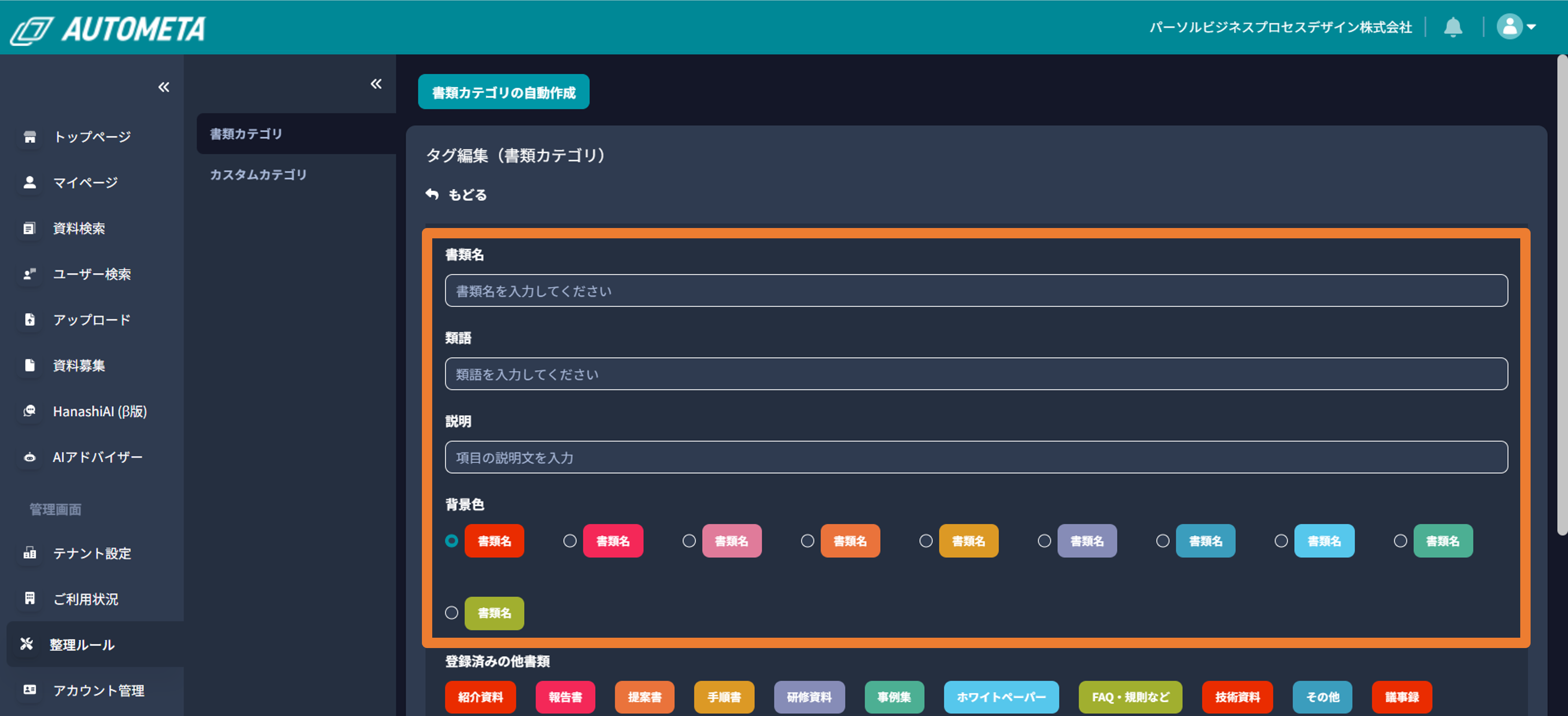This screenshot has width=1568, height=716.
Task: Click the page vertical scrollbar
Action: coord(1562,295)
